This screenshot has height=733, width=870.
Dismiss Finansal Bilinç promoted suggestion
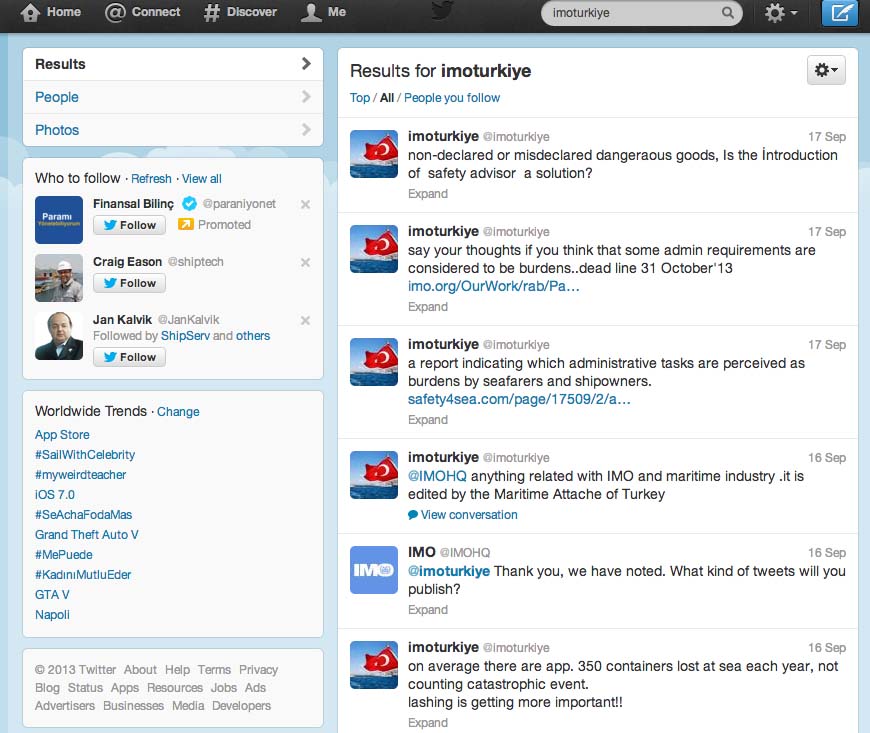pyautogui.click(x=305, y=205)
